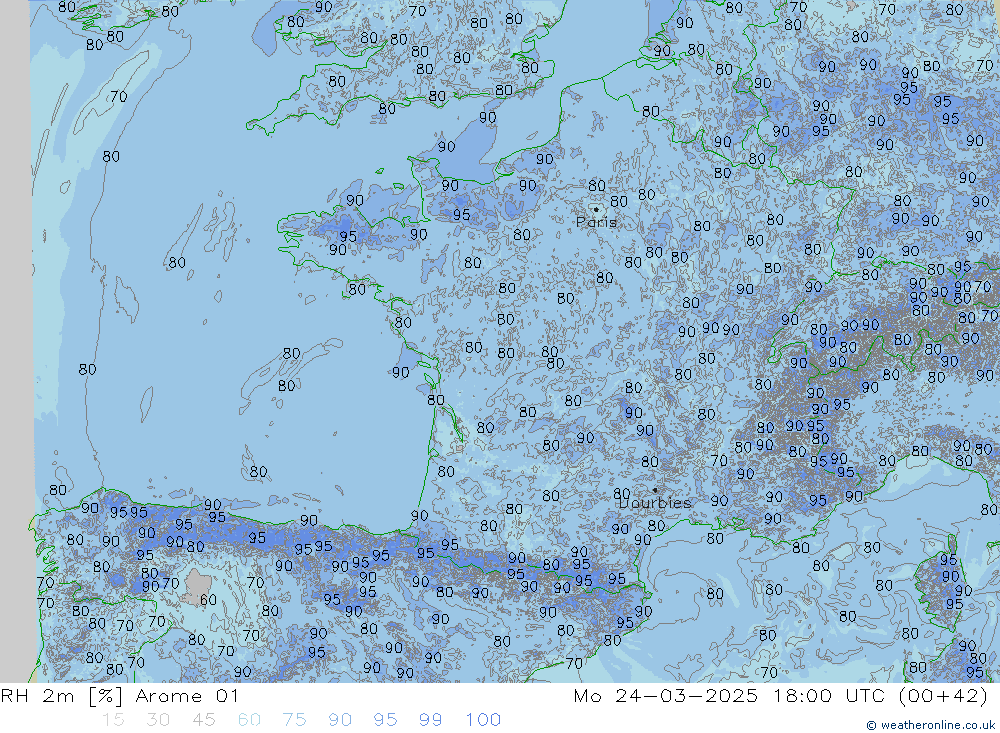Click the Paris city label

point(596,222)
